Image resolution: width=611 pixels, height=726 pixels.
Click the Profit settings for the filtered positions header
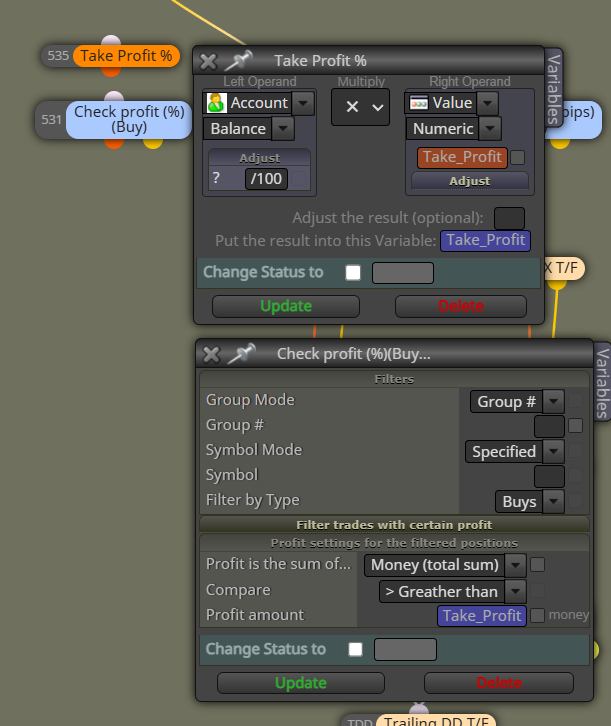(x=394, y=543)
